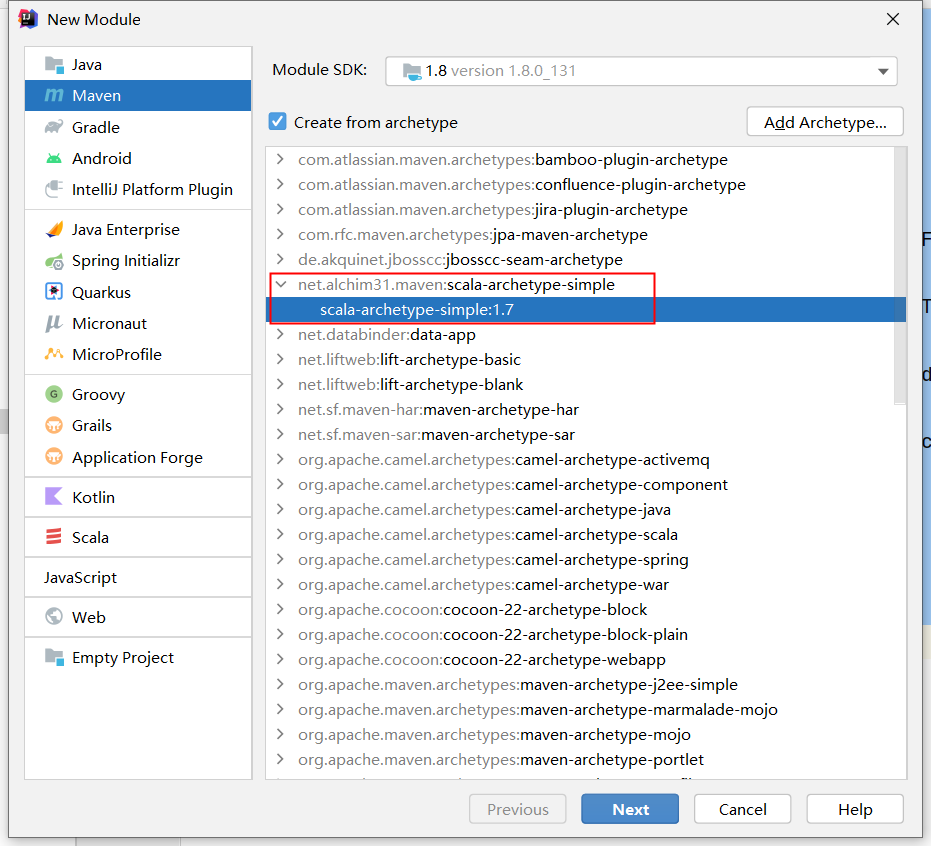Click the Maven 'm' icon
Viewport: 931px width, 846px height.
(x=54, y=96)
